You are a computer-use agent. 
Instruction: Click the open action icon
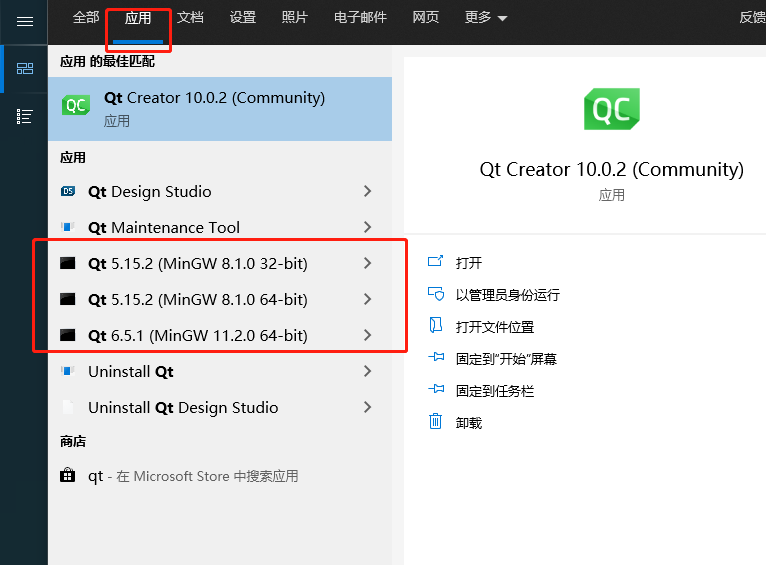click(435, 261)
